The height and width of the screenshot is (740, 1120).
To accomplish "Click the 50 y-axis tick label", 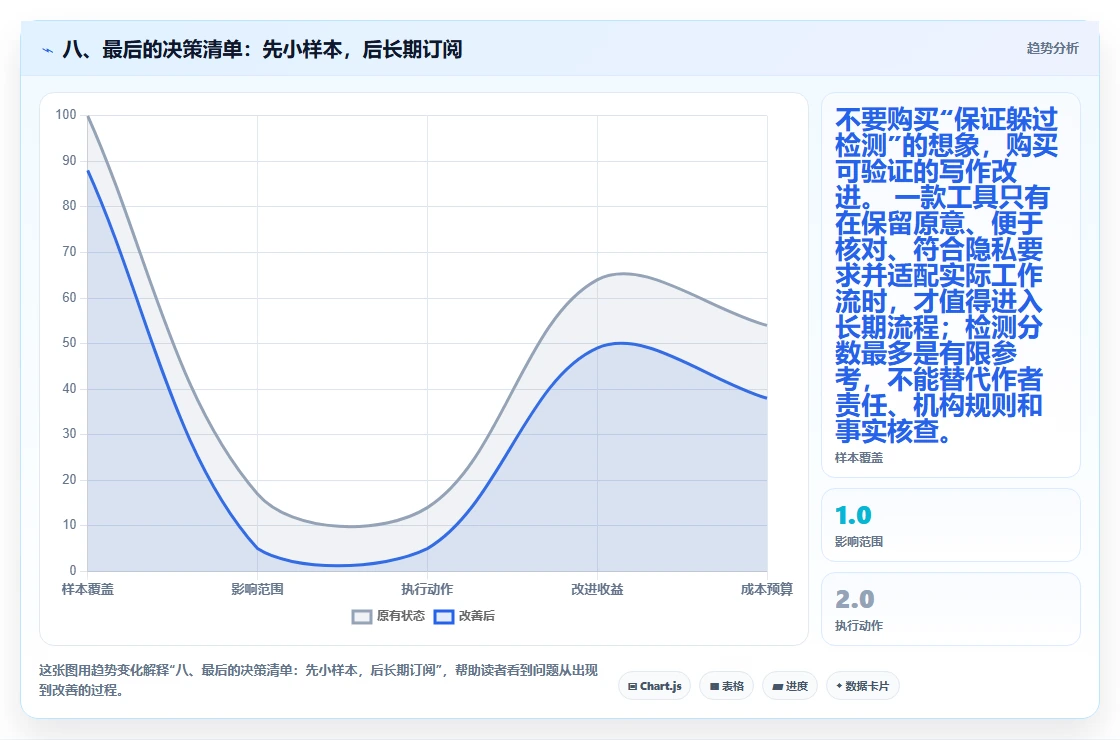I will tap(69, 343).
